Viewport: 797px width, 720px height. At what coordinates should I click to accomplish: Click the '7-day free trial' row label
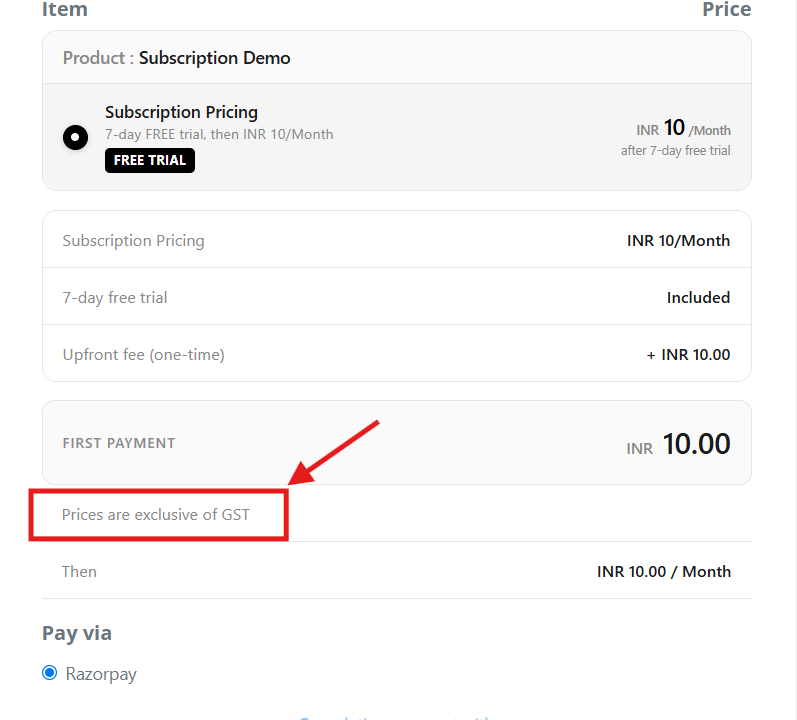pos(115,298)
